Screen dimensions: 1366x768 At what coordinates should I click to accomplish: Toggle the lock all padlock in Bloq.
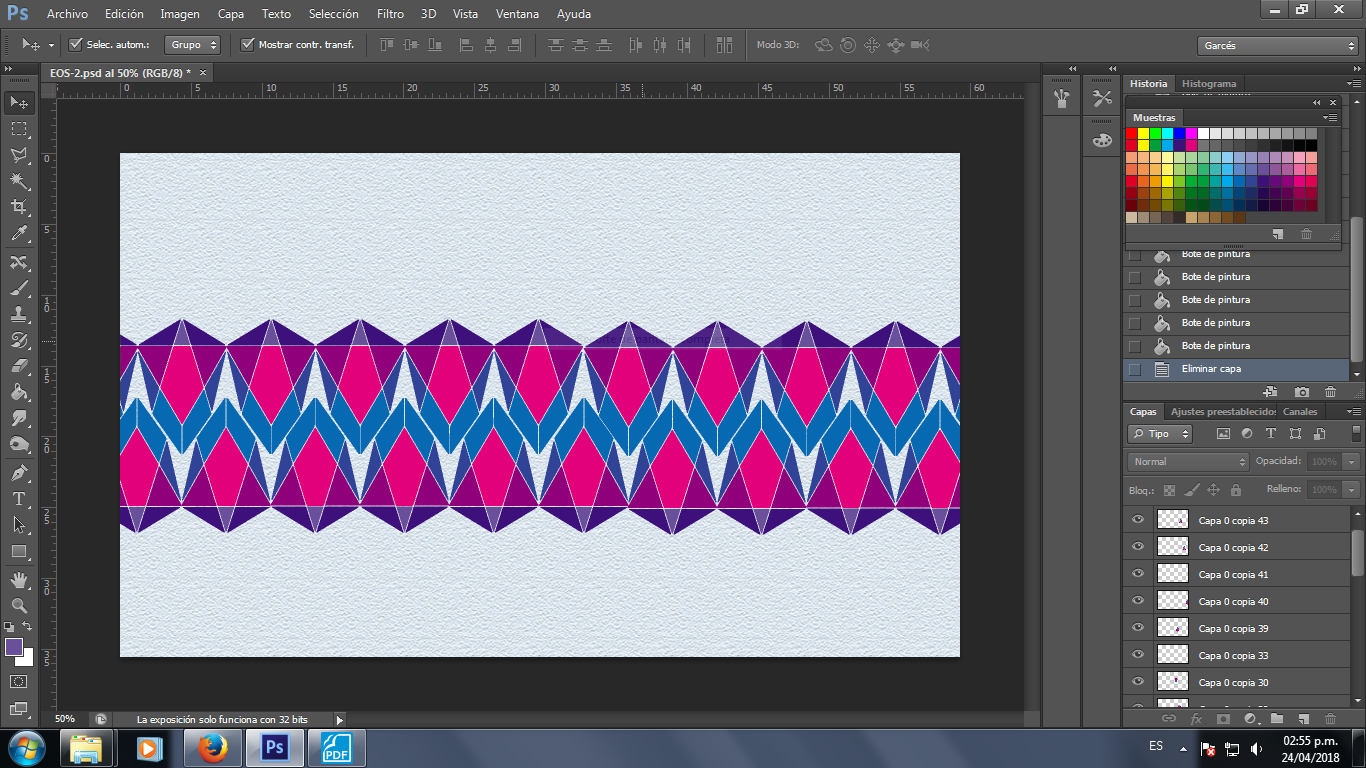point(1236,490)
